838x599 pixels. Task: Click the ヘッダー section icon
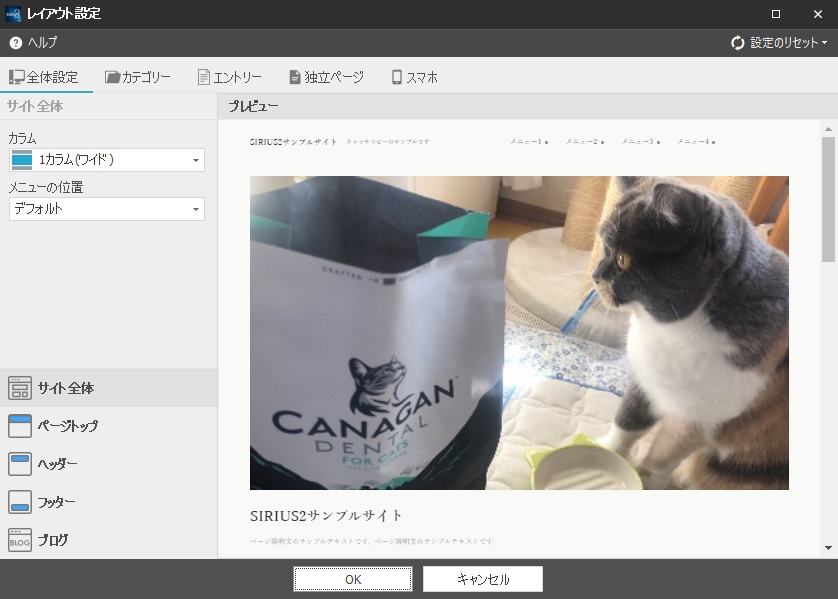click(20, 464)
